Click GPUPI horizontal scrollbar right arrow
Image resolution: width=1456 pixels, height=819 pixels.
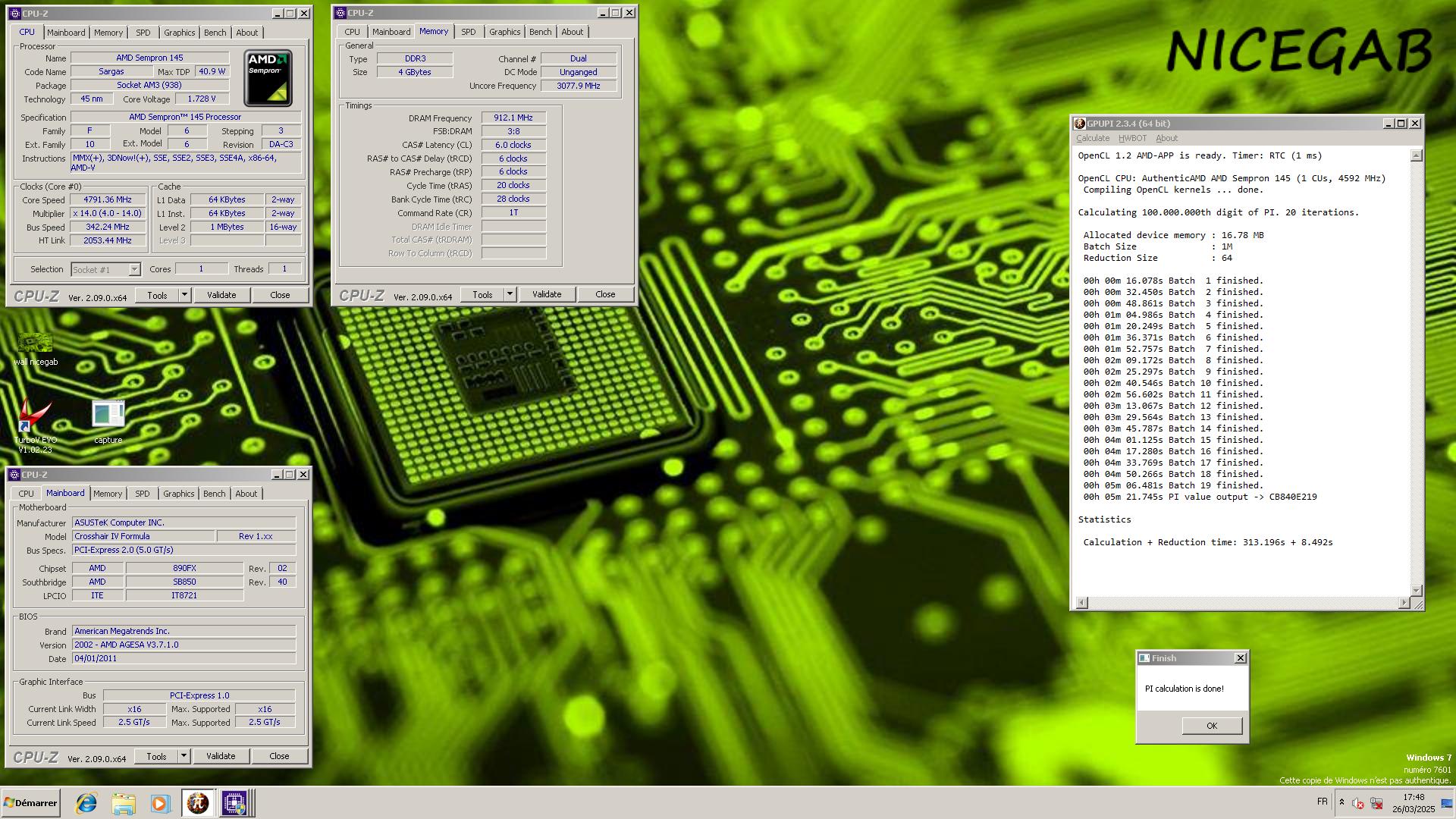tap(1404, 603)
